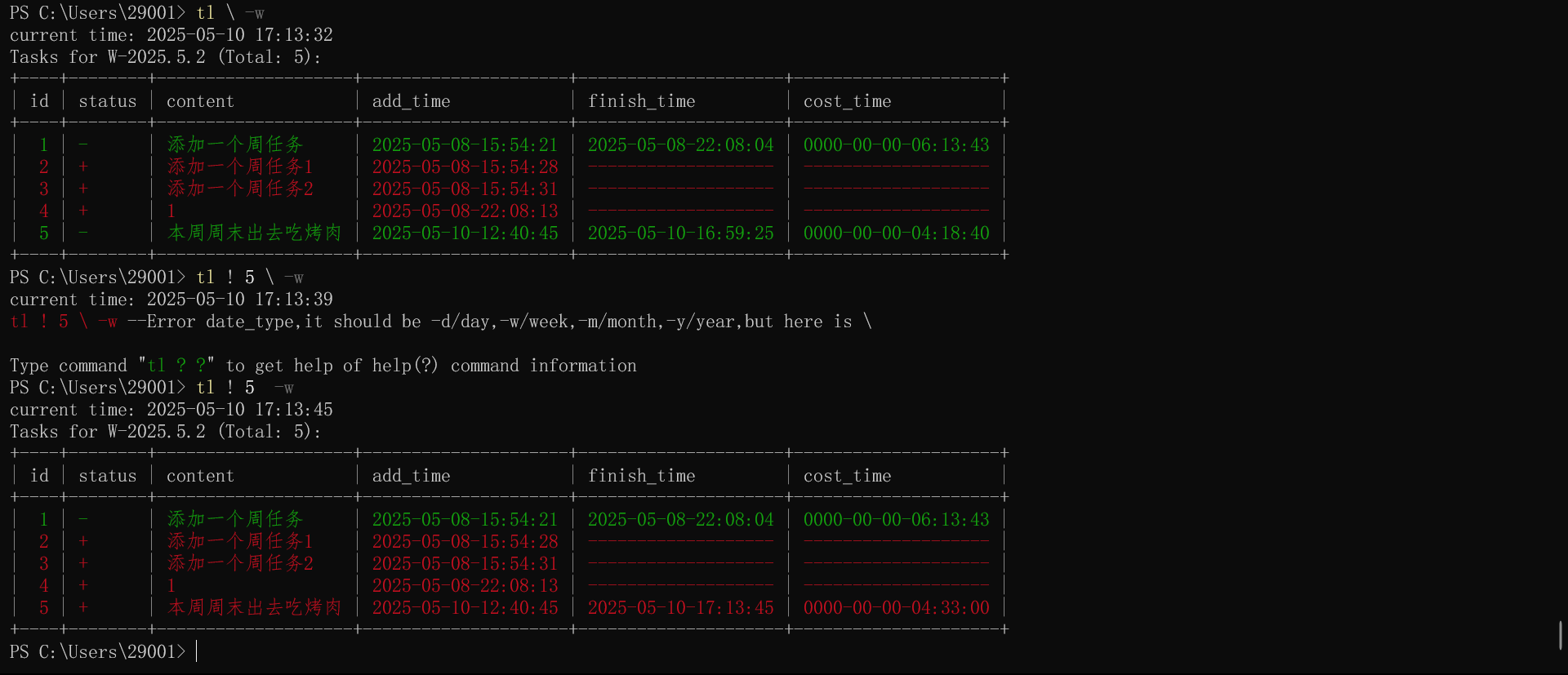The width and height of the screenshot is (1568, 675).
Task: Click the empty prompt line at the bottom
Action: (x=490, y=652)
